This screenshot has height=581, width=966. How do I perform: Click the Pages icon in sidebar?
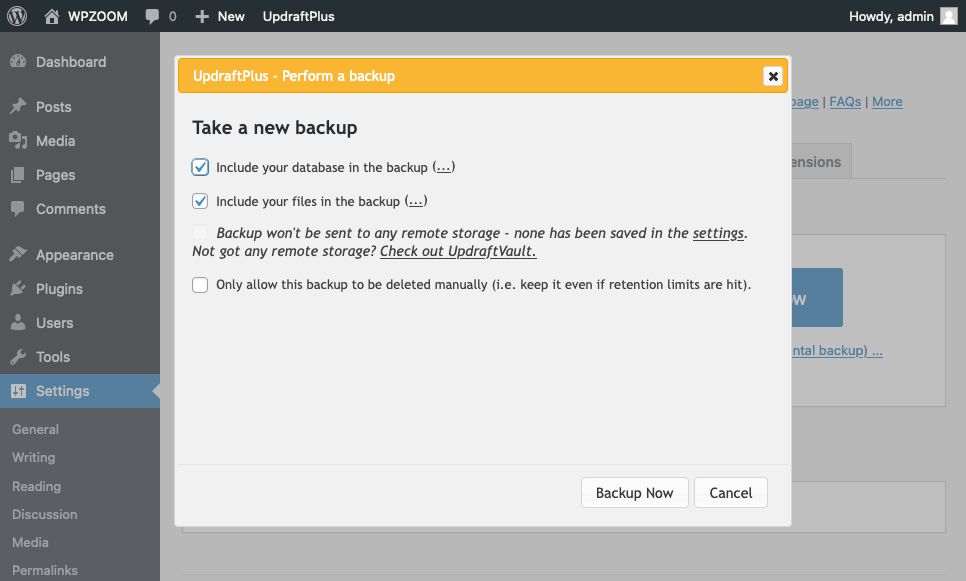pyautogui.click(x=18, y=175)
